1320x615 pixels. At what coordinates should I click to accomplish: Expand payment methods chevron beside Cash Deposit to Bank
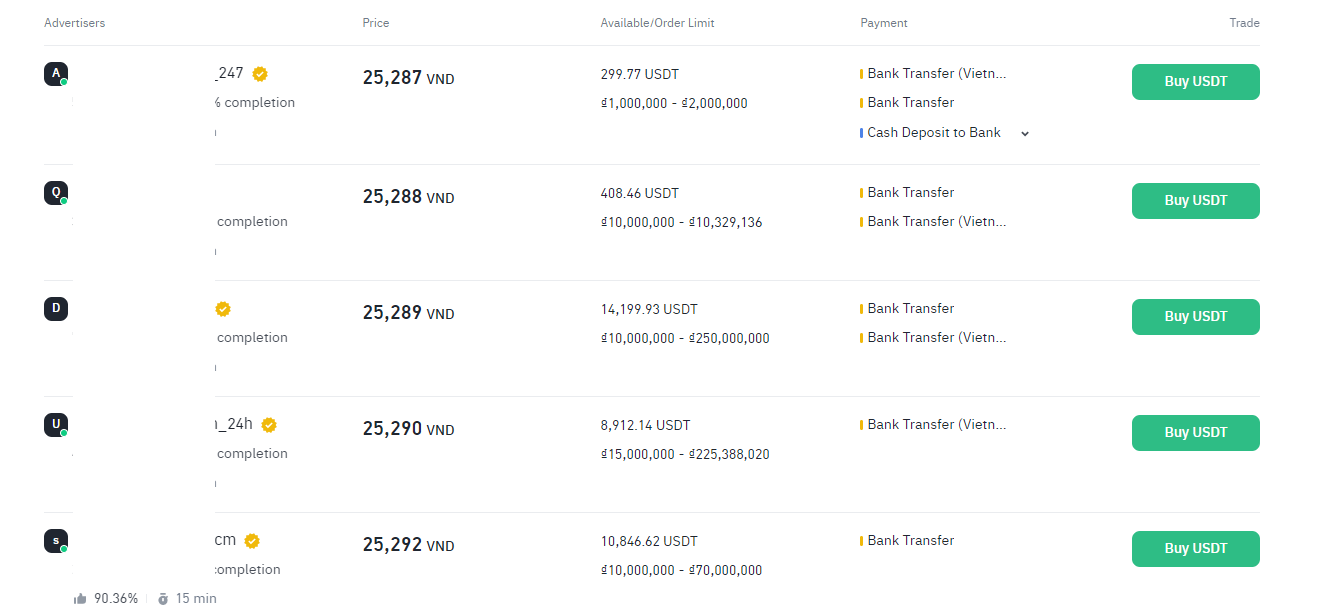click(x=1025, y=134)
